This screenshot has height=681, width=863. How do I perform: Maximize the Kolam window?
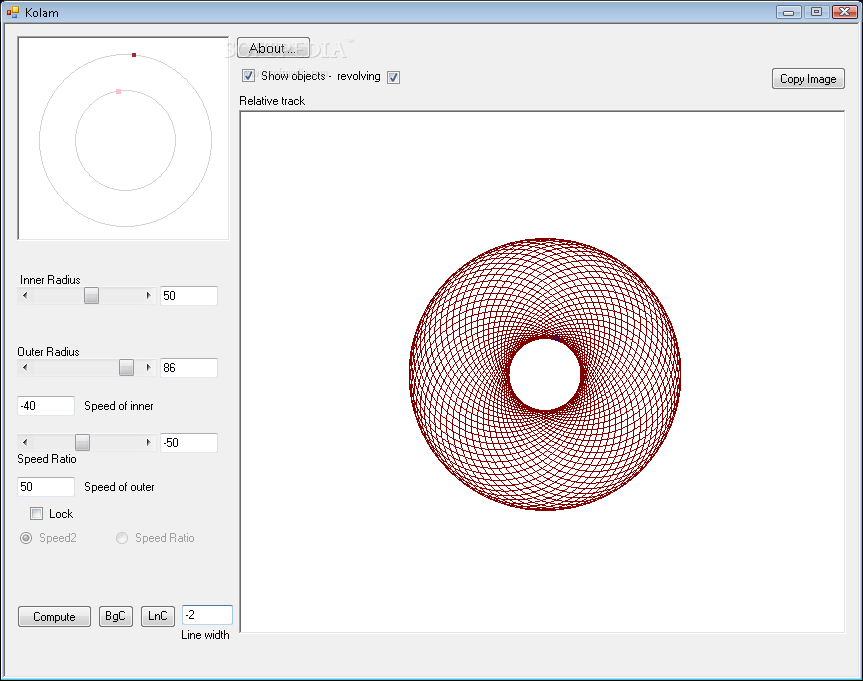pos(817,12)
